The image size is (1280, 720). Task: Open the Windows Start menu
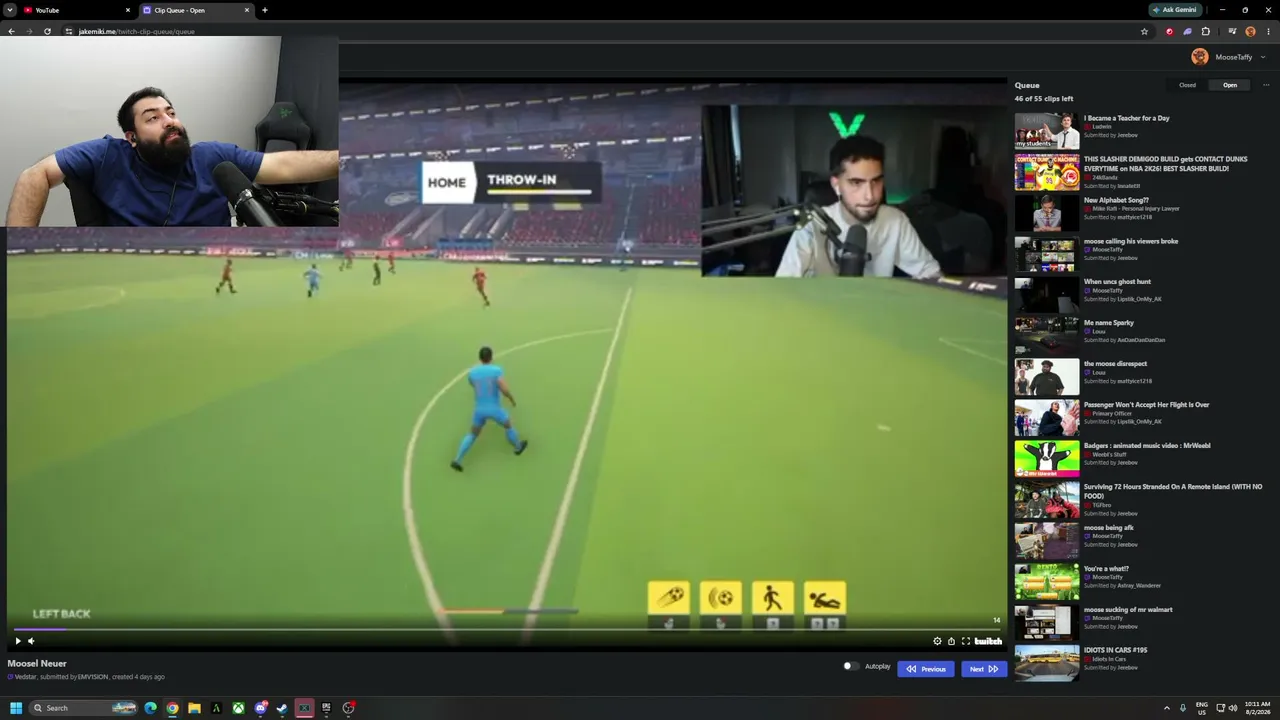point(16,708)
